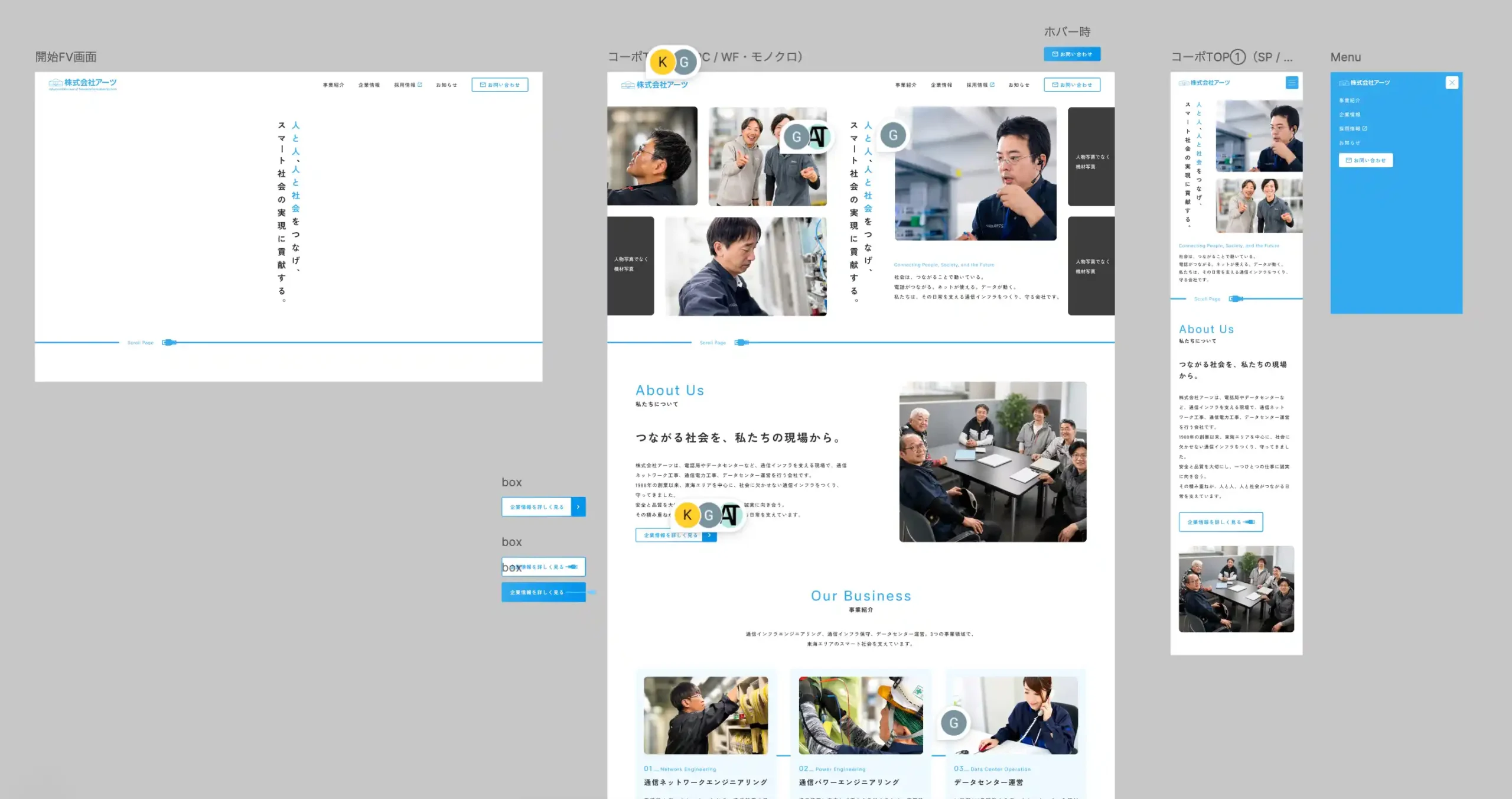1512x799 pixels.
Task: Select the group meeting photo in the SP frame
Action: pos(1236,589)
